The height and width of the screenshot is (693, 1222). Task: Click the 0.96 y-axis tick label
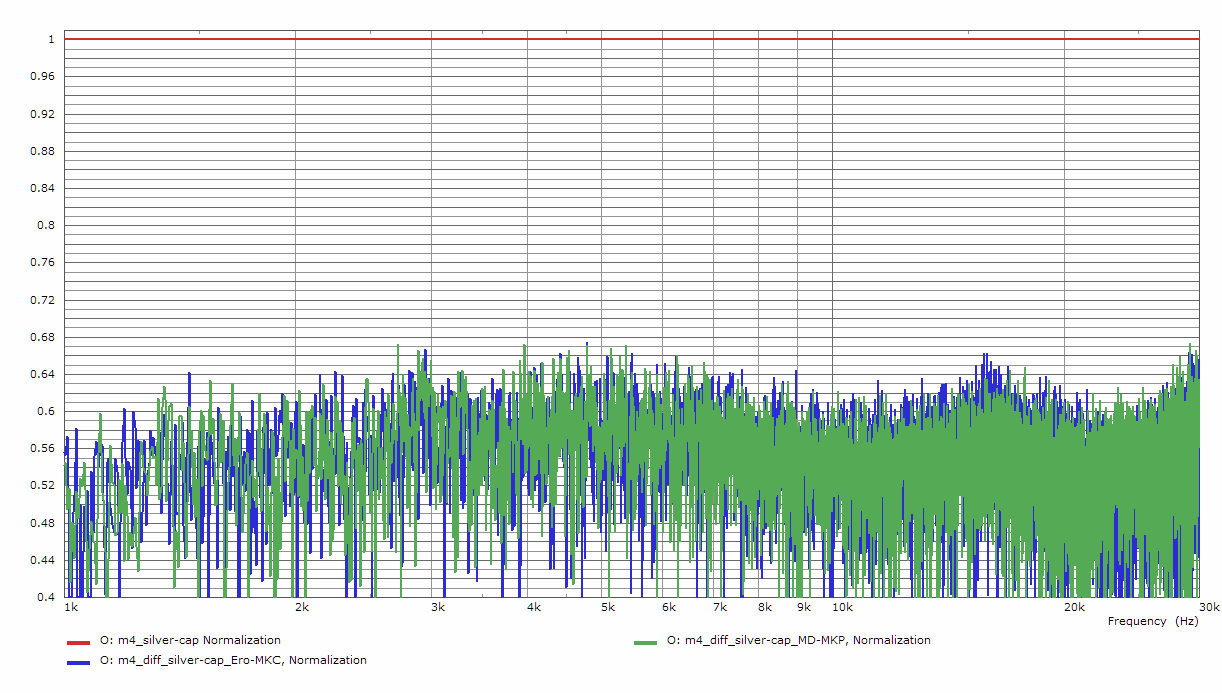(x=43, y=77)
